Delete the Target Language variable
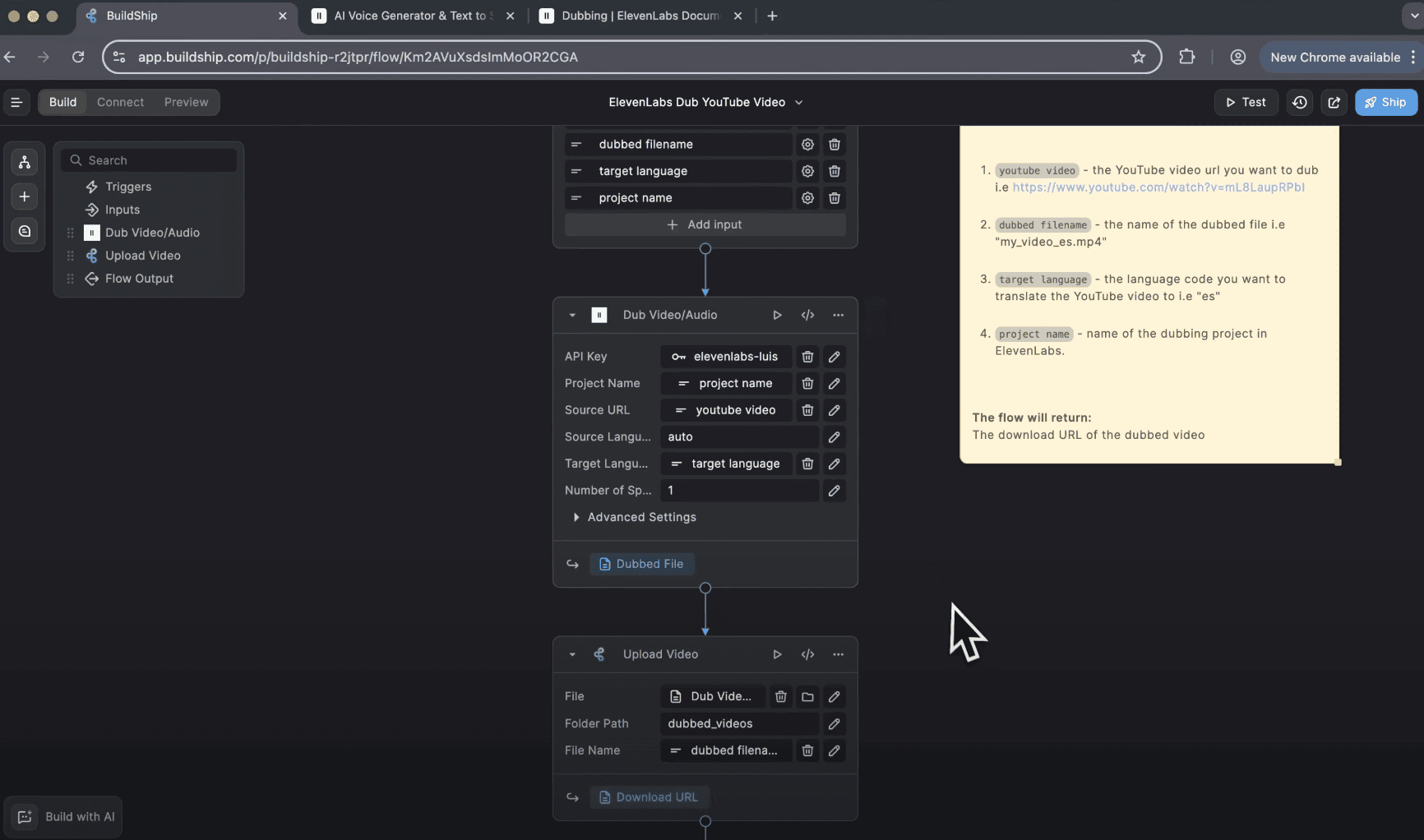The image size is (1424, 840). [x=807, y=464]
